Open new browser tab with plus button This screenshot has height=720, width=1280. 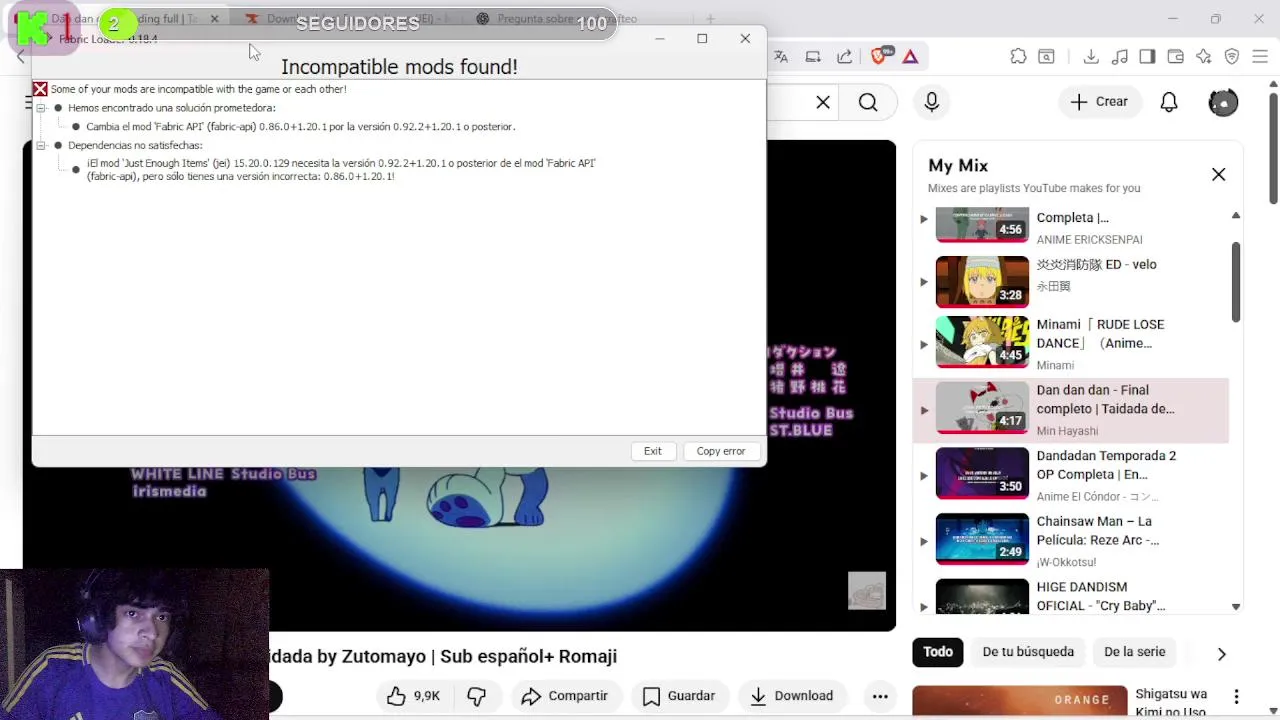(x=710, y=18)
